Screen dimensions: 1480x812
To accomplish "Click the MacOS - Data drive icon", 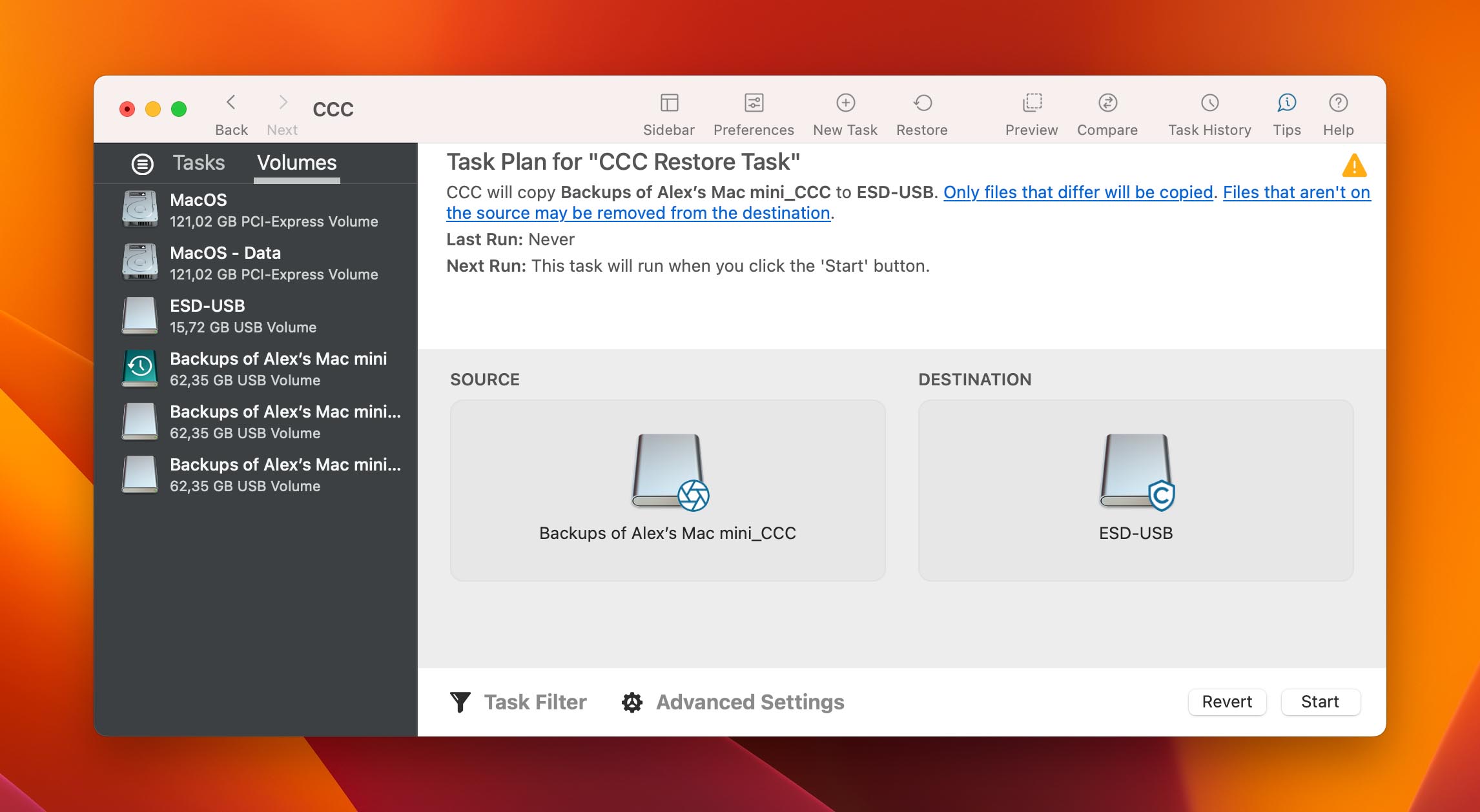I will (140, 262).
